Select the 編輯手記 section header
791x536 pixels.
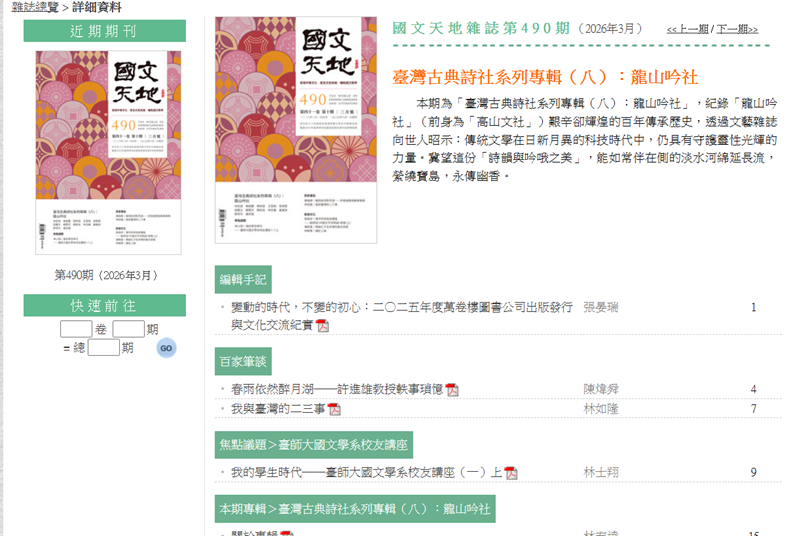pos(243,279)
